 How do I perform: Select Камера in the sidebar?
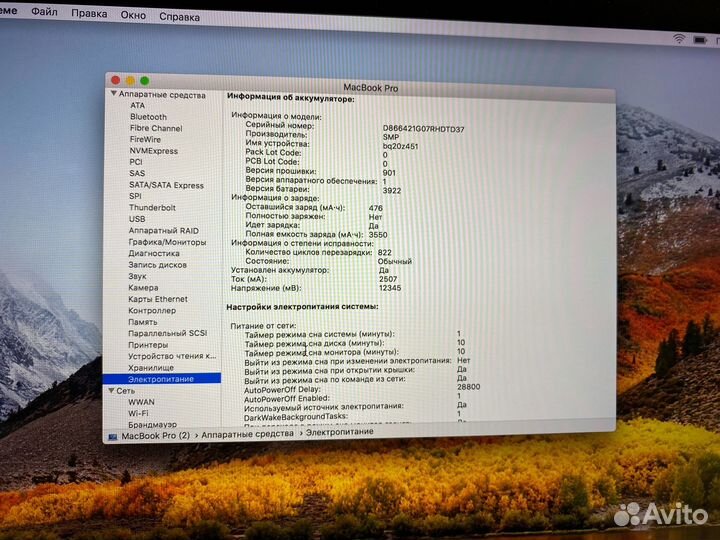[x=143, y=287]
